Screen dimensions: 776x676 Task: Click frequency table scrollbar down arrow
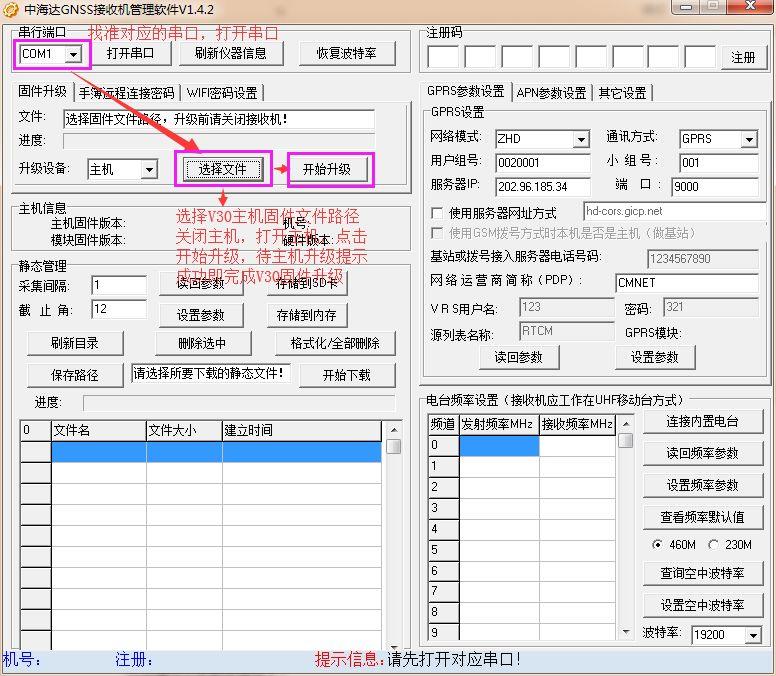pos(626,632)
